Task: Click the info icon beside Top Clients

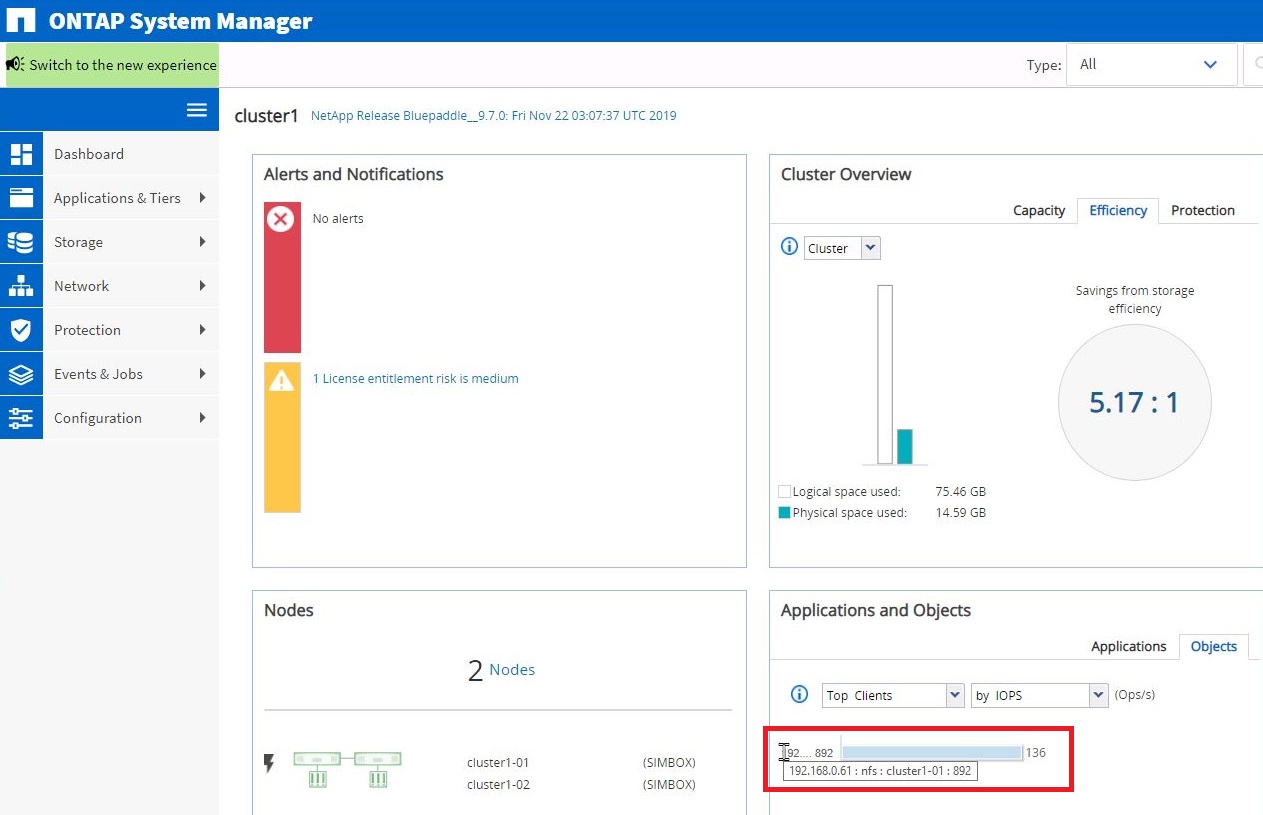Action: (799, 694)
